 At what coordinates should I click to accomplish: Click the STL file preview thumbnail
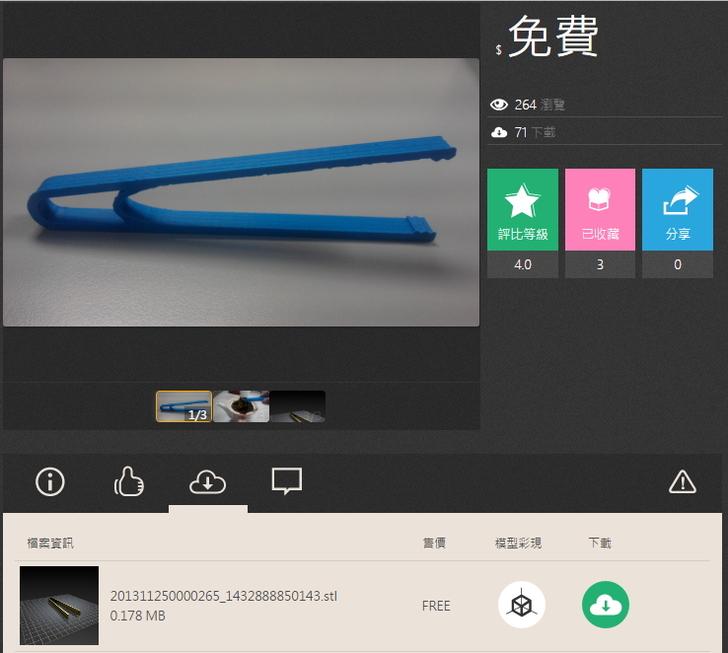click(x=59, y=605)
